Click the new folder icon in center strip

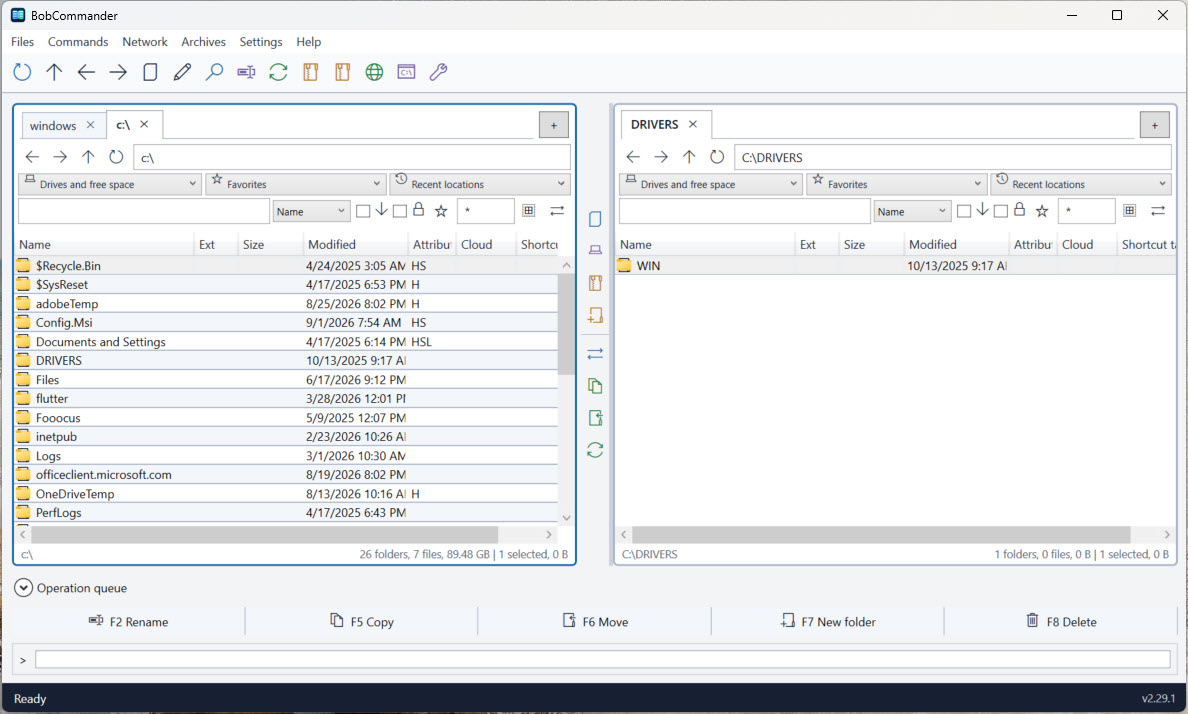click(x=596, y=315)
